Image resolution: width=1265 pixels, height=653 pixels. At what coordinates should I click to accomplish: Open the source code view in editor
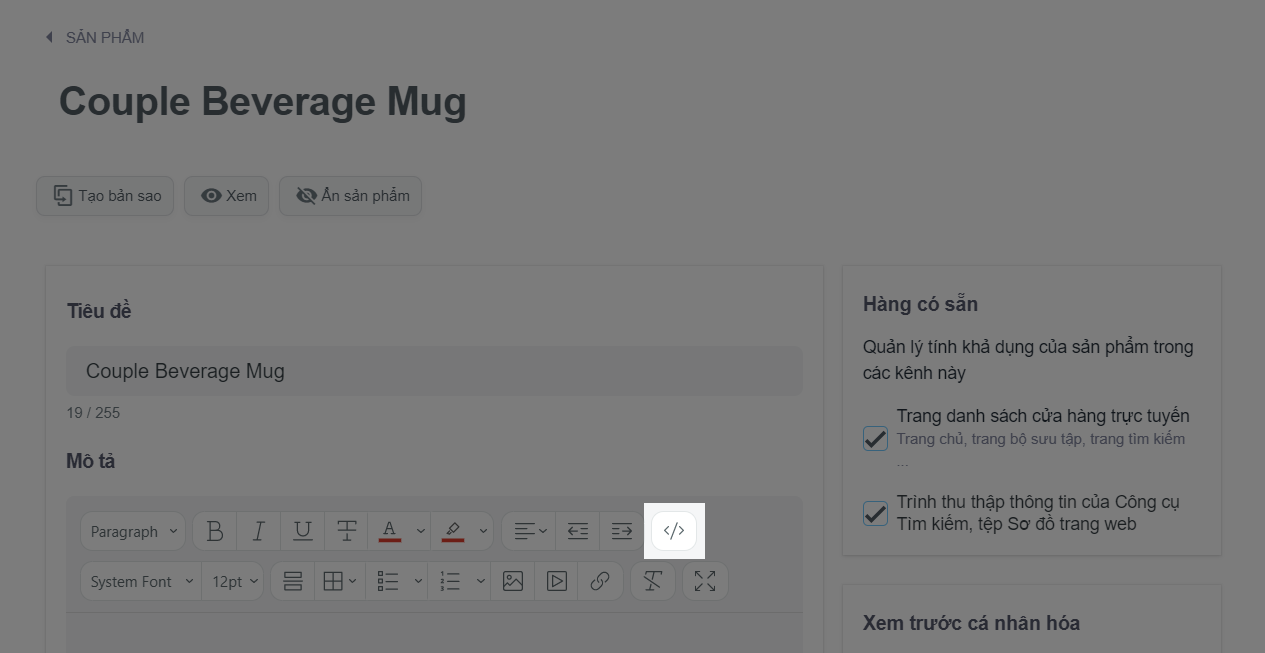pos(674,531)
